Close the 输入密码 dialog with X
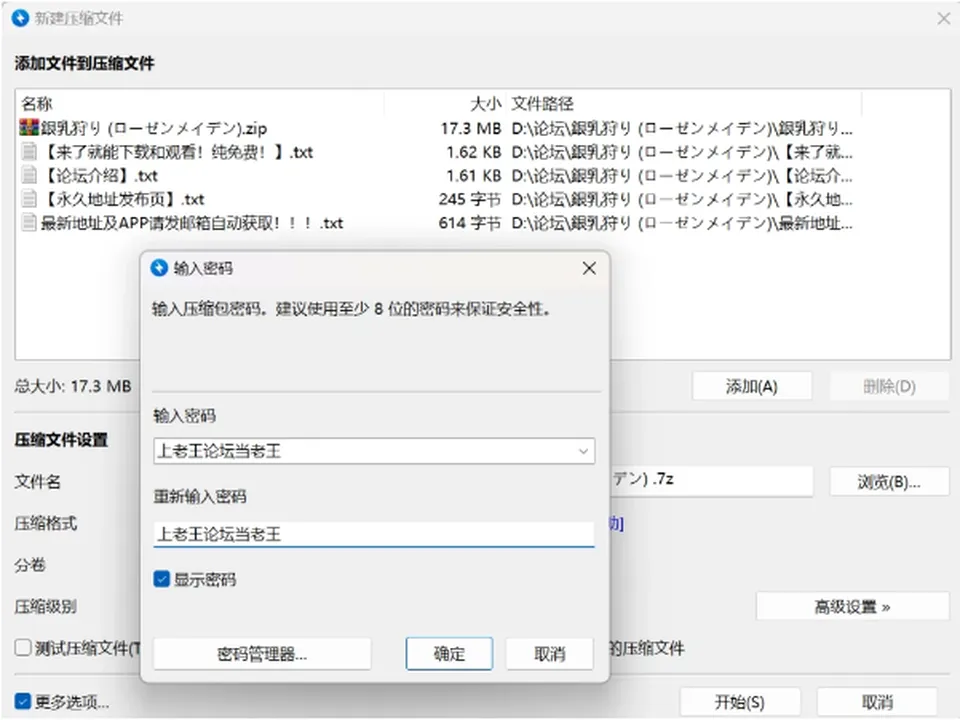The height and width of the screenshot is (720, 960). click(x=589, y=268)
